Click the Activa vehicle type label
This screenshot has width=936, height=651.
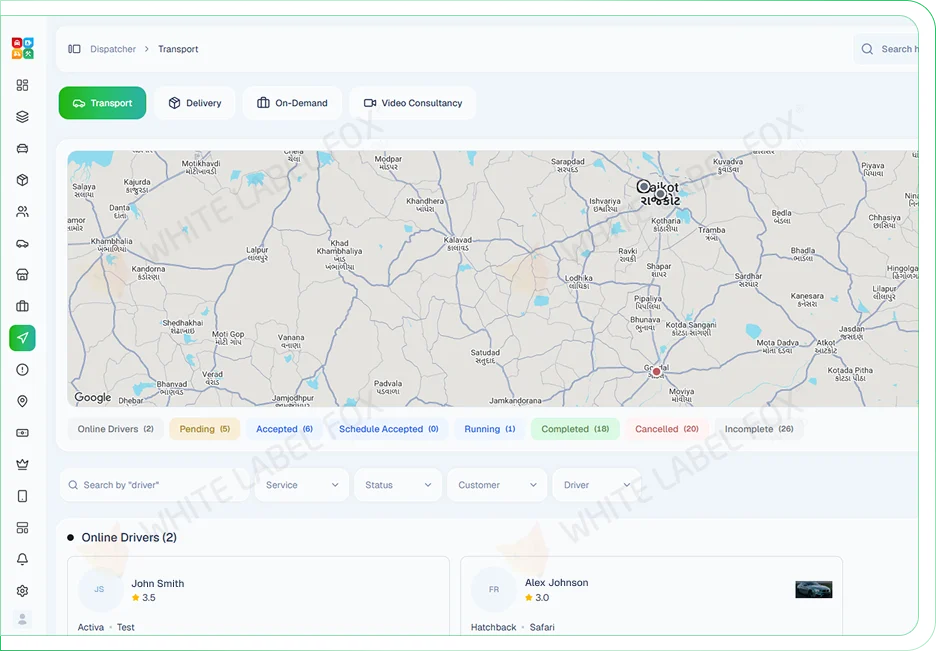coord(91,627)
